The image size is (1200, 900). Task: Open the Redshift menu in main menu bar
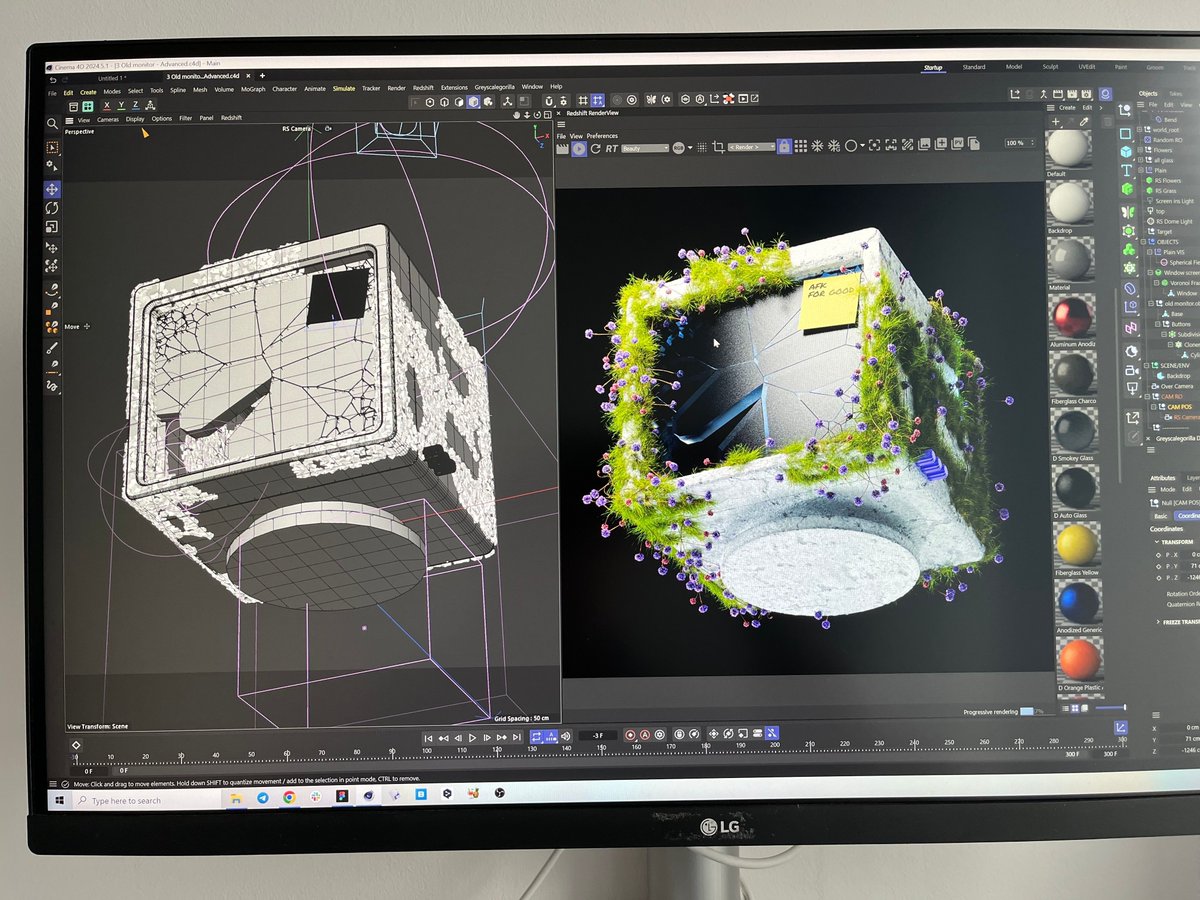[423, 88]
